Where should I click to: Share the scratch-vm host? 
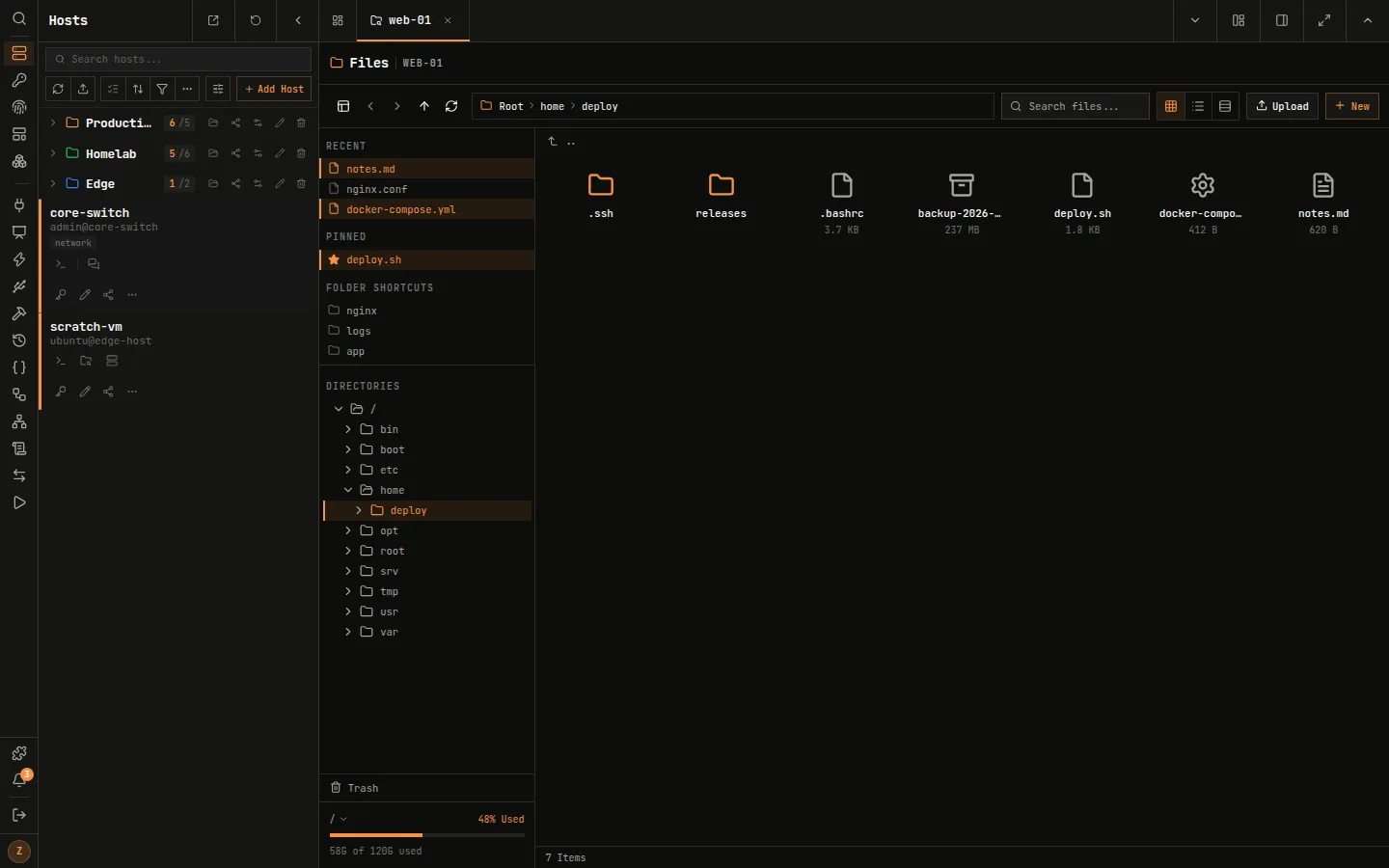click(x=108, y=392)
